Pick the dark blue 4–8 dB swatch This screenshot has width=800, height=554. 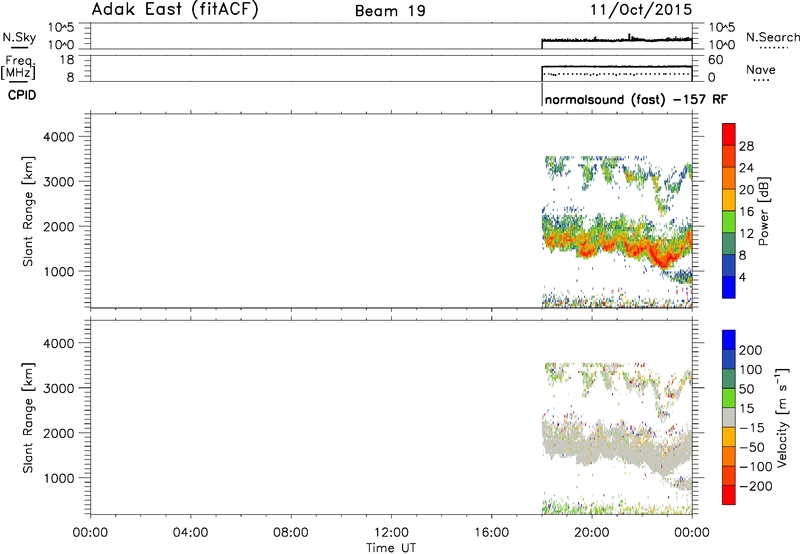pyautogui.click(x=729, y=265)
